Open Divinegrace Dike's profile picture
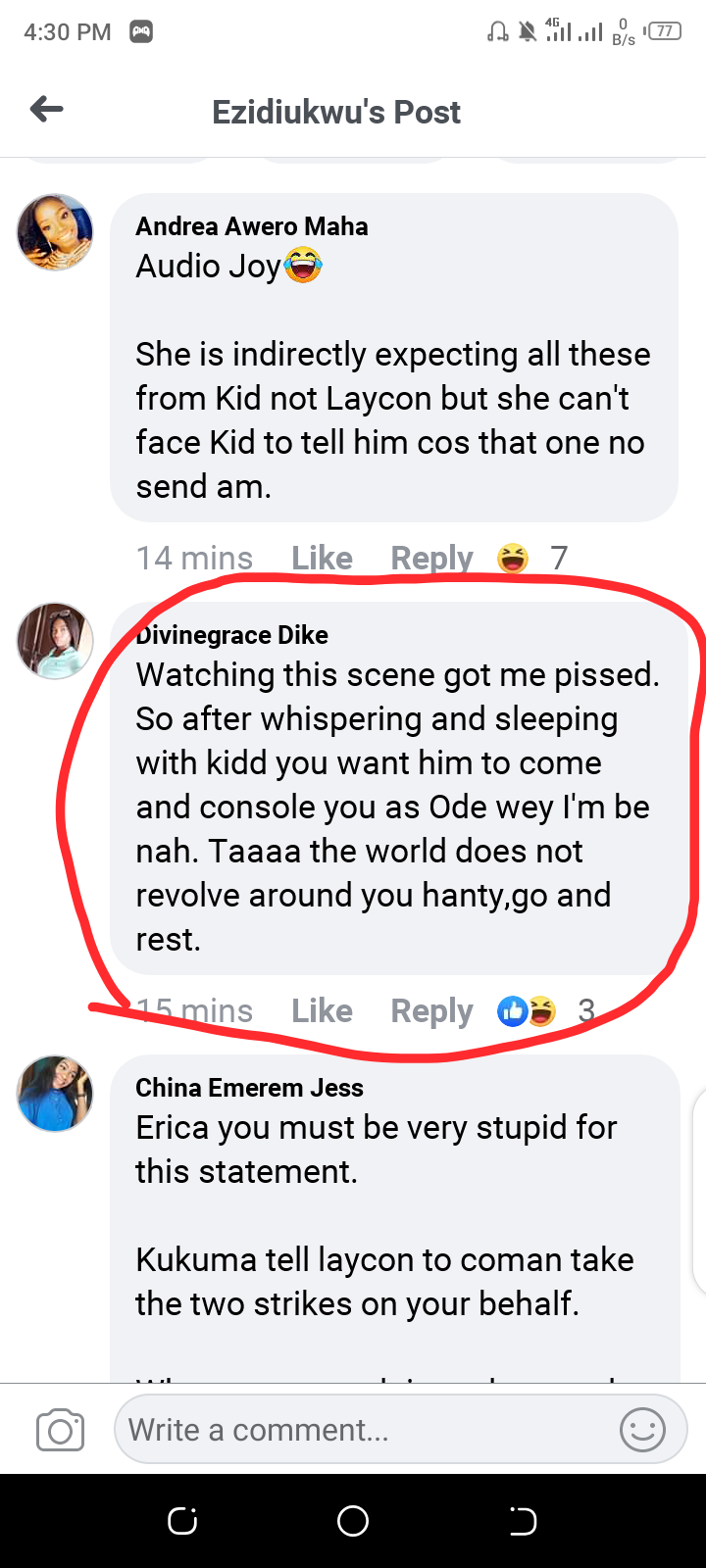 55,641
